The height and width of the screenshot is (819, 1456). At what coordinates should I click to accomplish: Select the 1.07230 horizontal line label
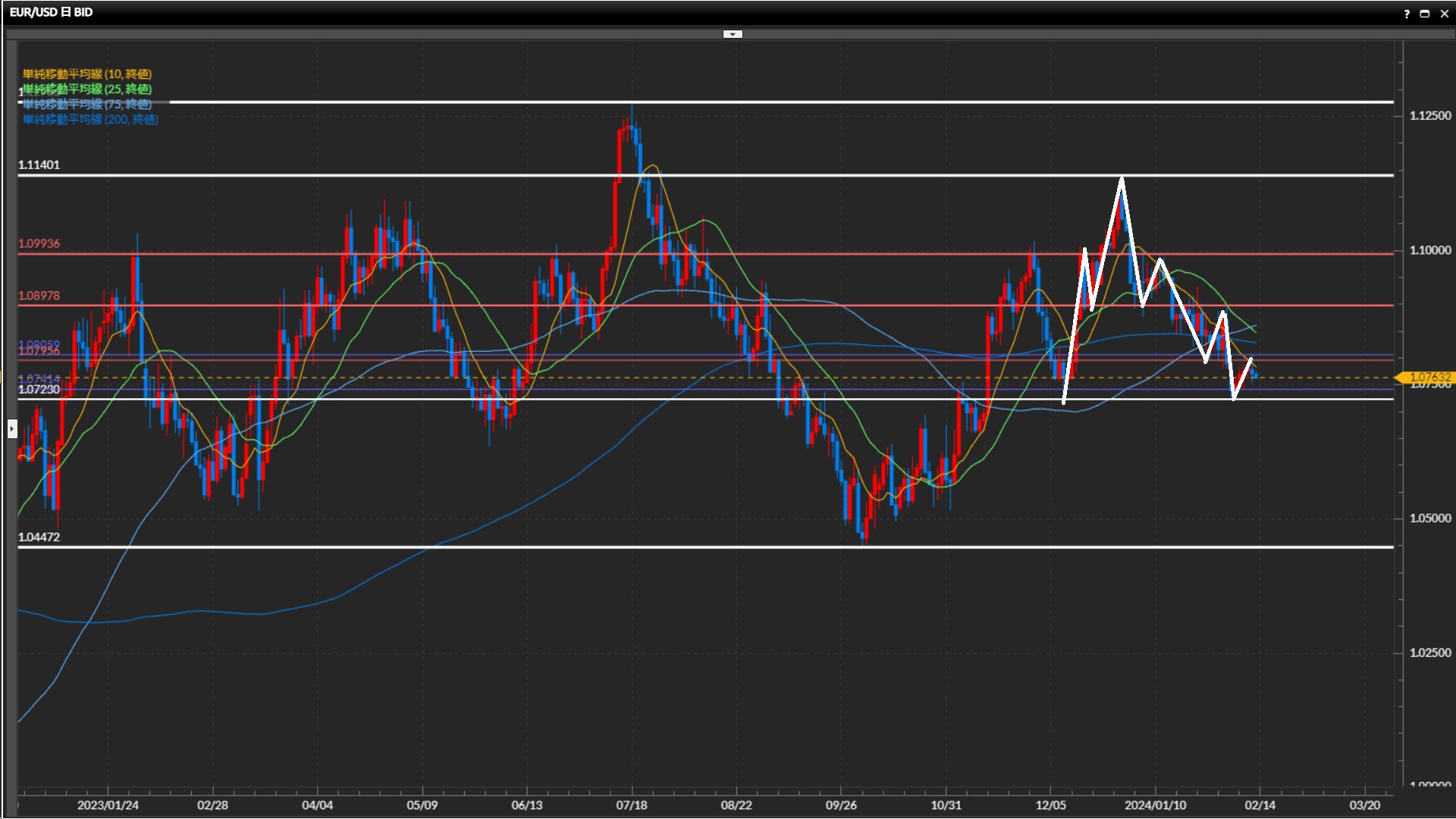click(x=39, y=390)
